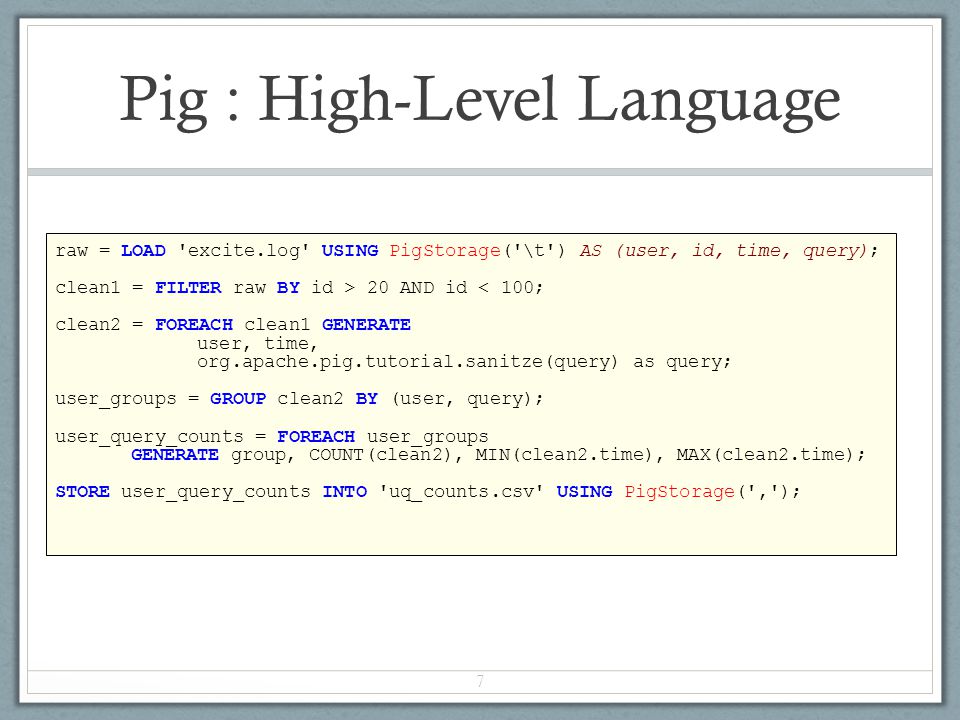Click 'COUNT(clean2)' function call

(x=380, y=455)
